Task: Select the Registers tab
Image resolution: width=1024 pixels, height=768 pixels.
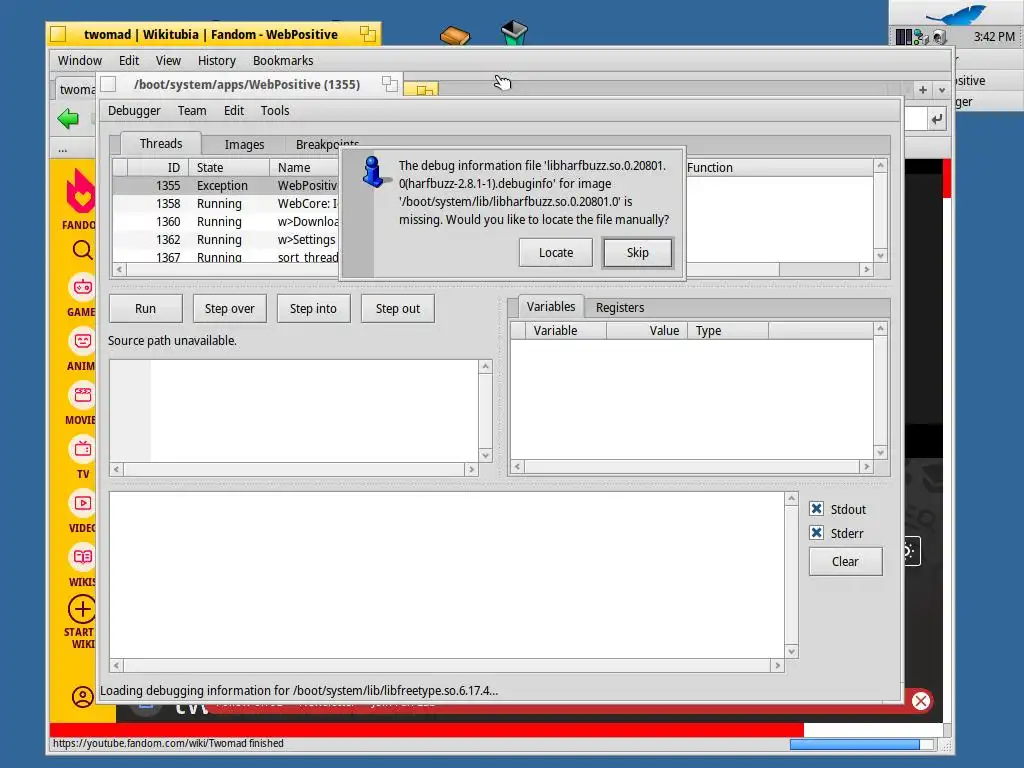Action: pos(620,308)
